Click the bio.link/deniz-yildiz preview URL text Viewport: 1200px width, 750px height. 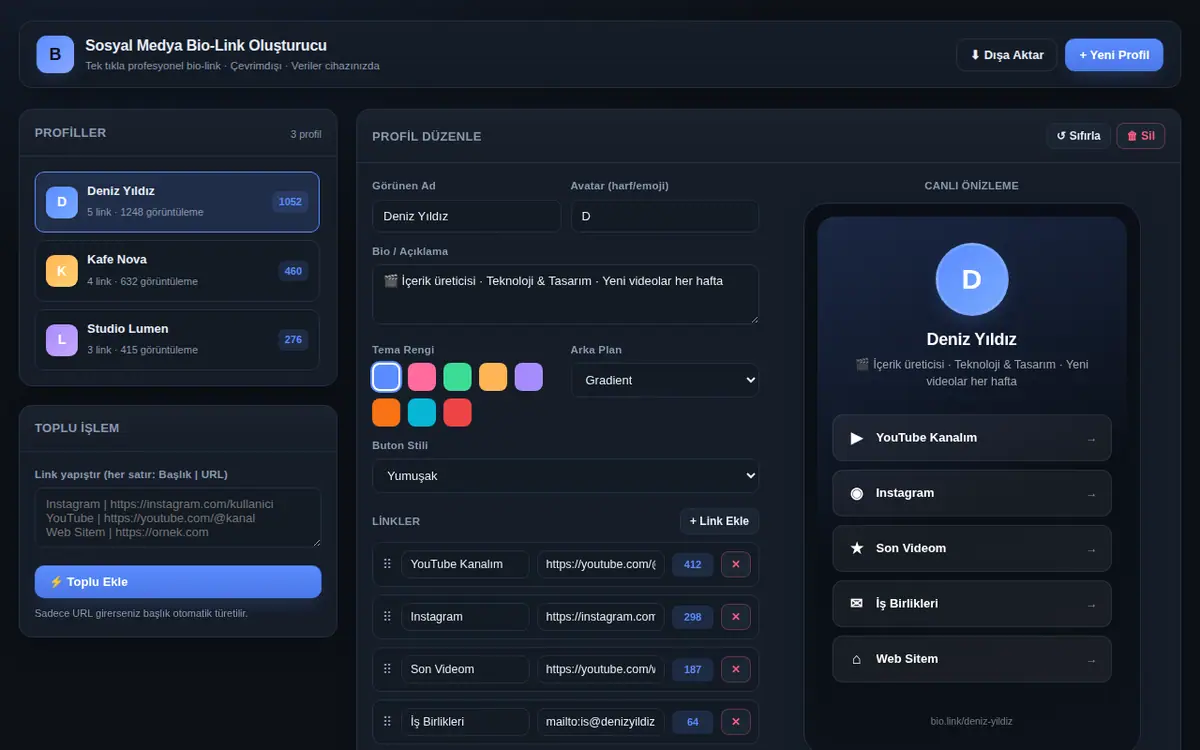971,721
